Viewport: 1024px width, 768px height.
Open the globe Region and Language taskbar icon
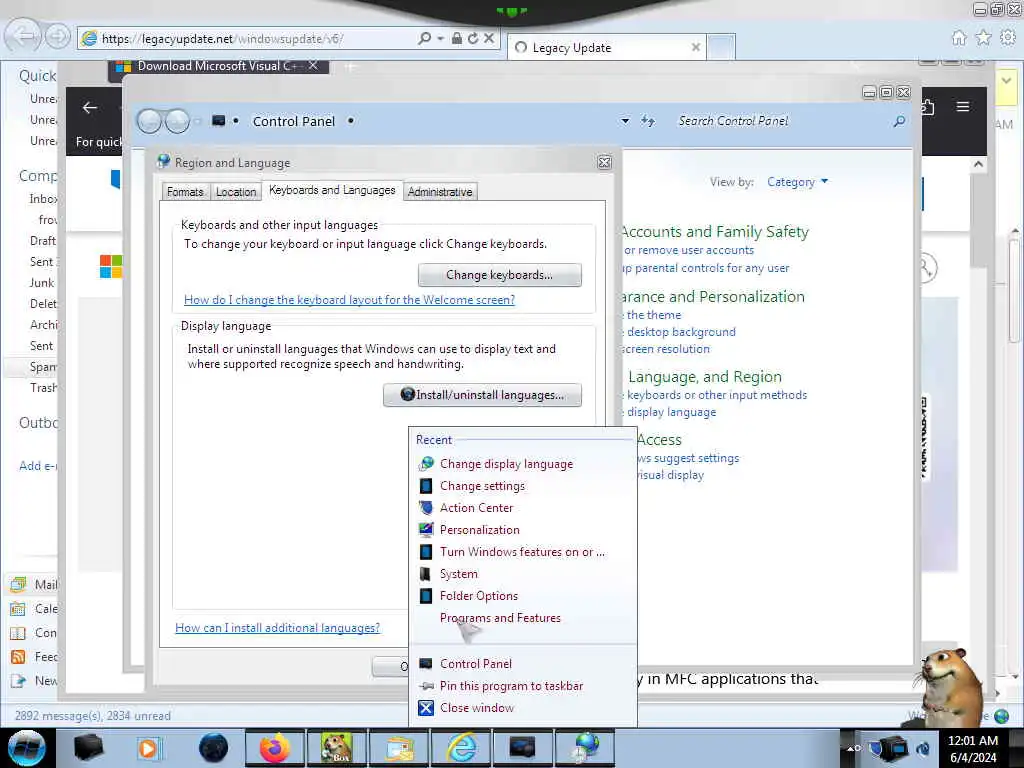click(586, 748)
